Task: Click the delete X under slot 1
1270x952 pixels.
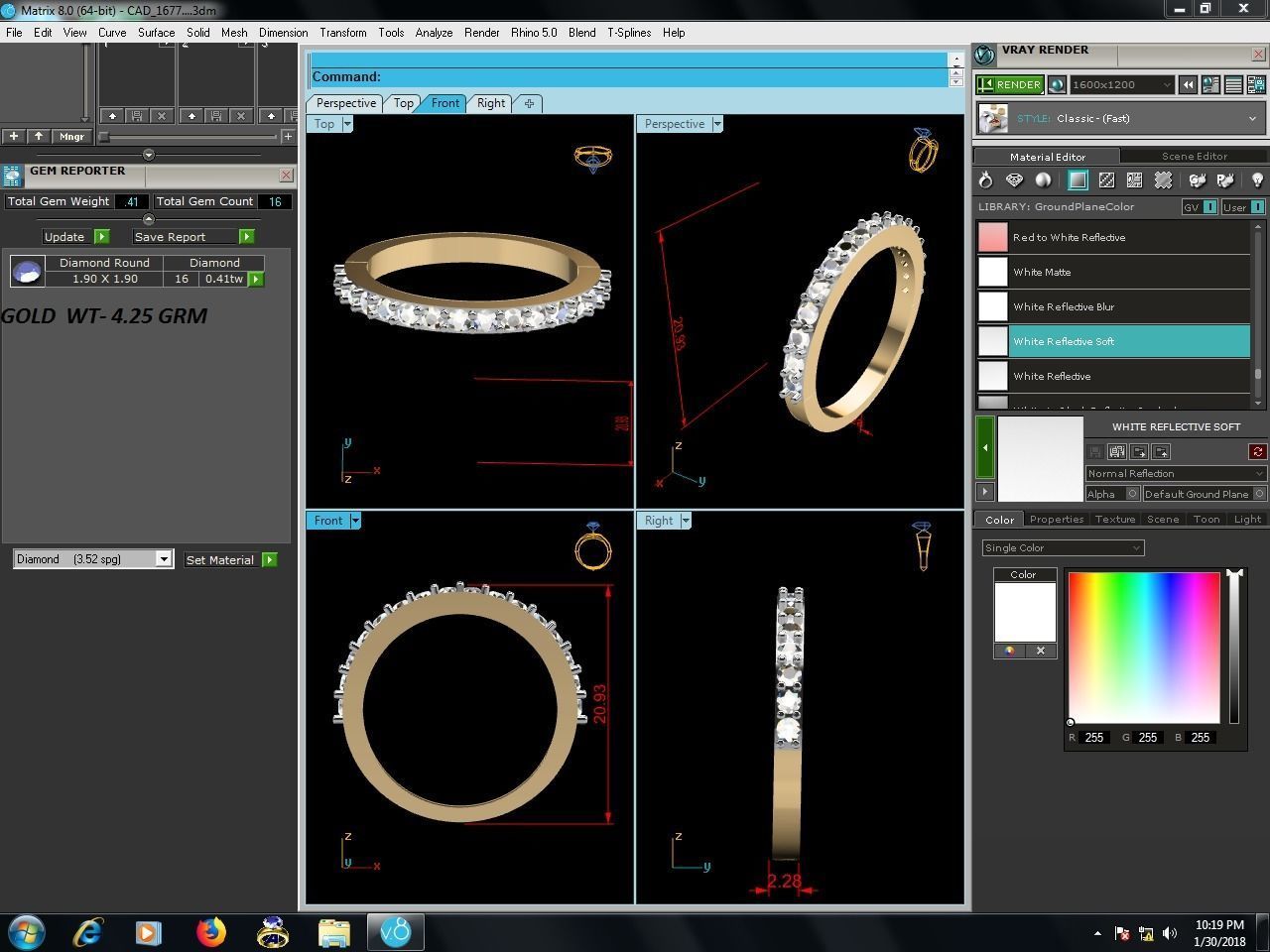Action: click(x=162, y=116)
